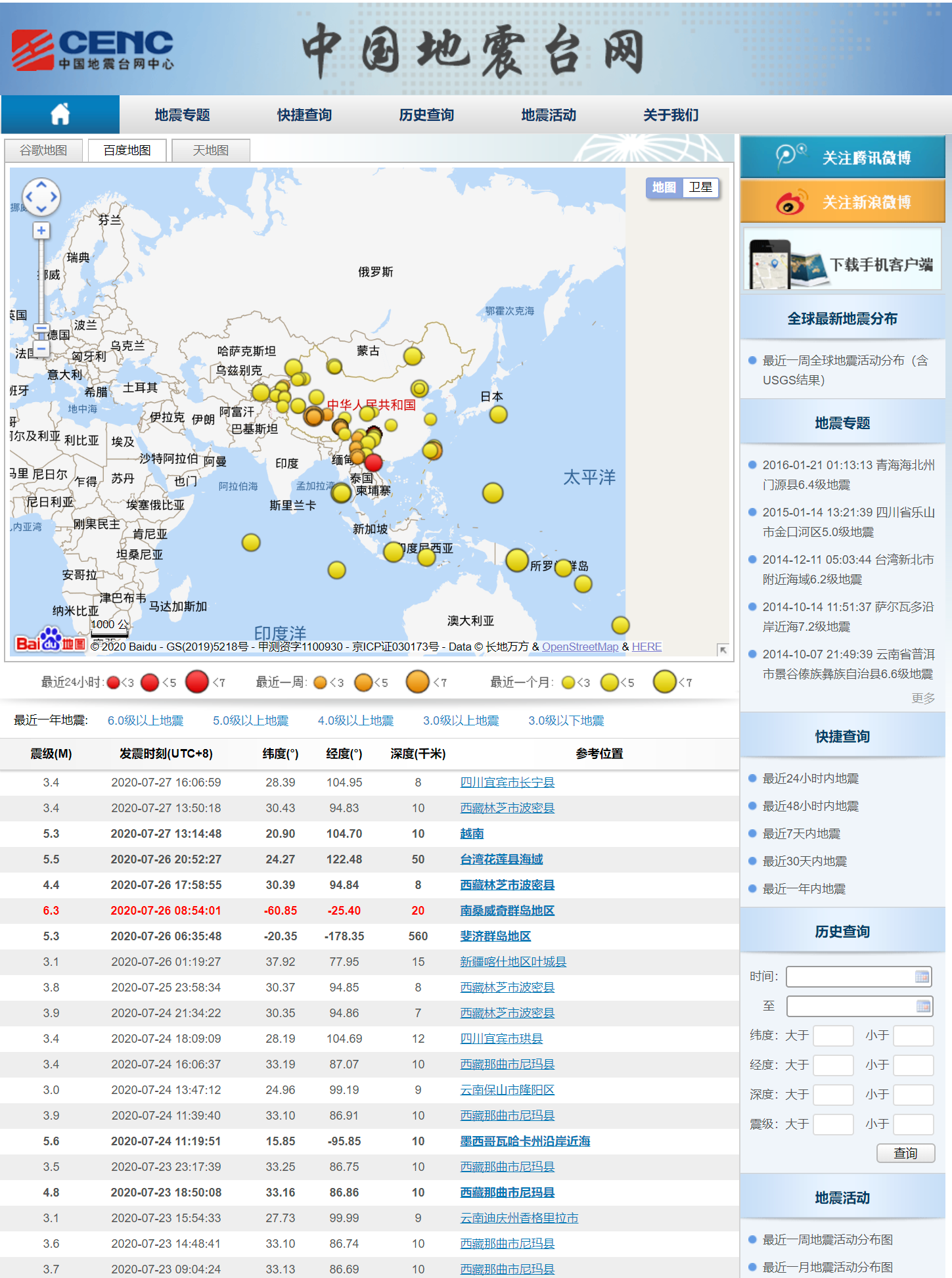This screenshot has height=1278, width=952.
Task: Switch map to 卫星 satellite view
Action: coord(700,187)
